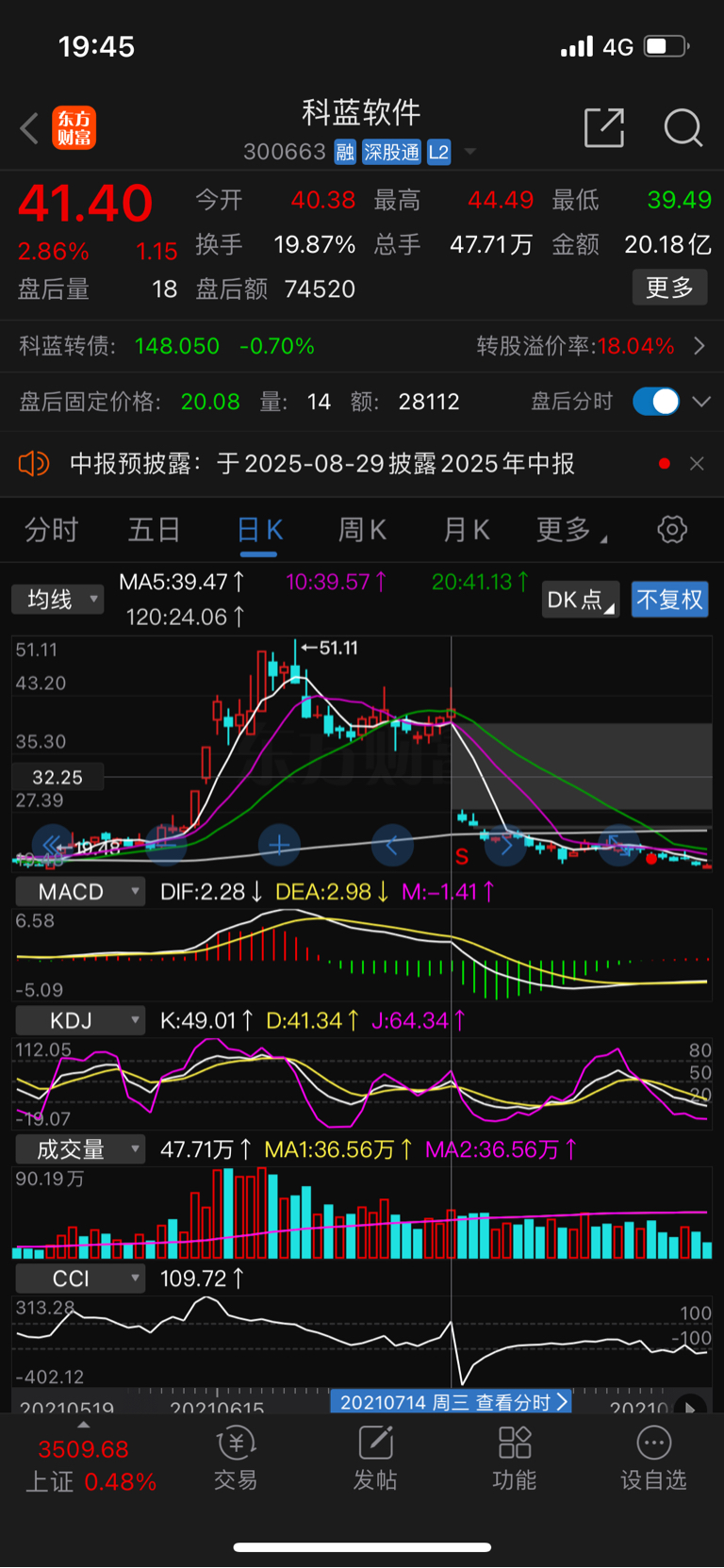Open the stock title dropdown triangle
Image resolution: width=724 pixels, height=1568 pixels.
tap(469, 152)
